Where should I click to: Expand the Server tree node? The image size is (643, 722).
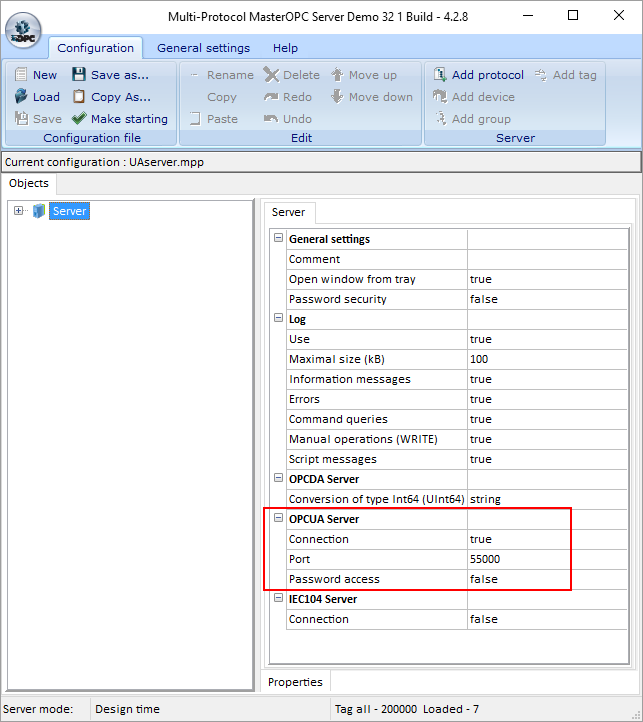coord(18,210)
